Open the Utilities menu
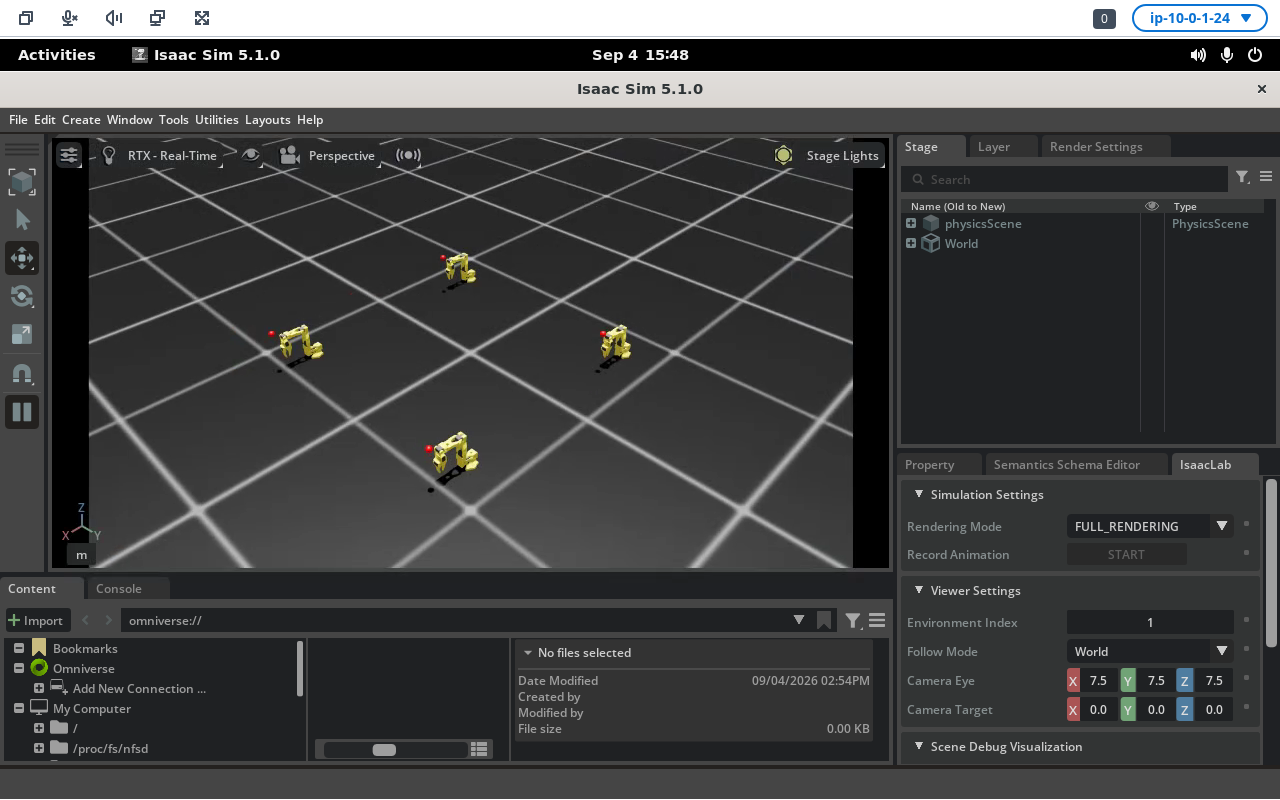 click(x=217, y=119)
